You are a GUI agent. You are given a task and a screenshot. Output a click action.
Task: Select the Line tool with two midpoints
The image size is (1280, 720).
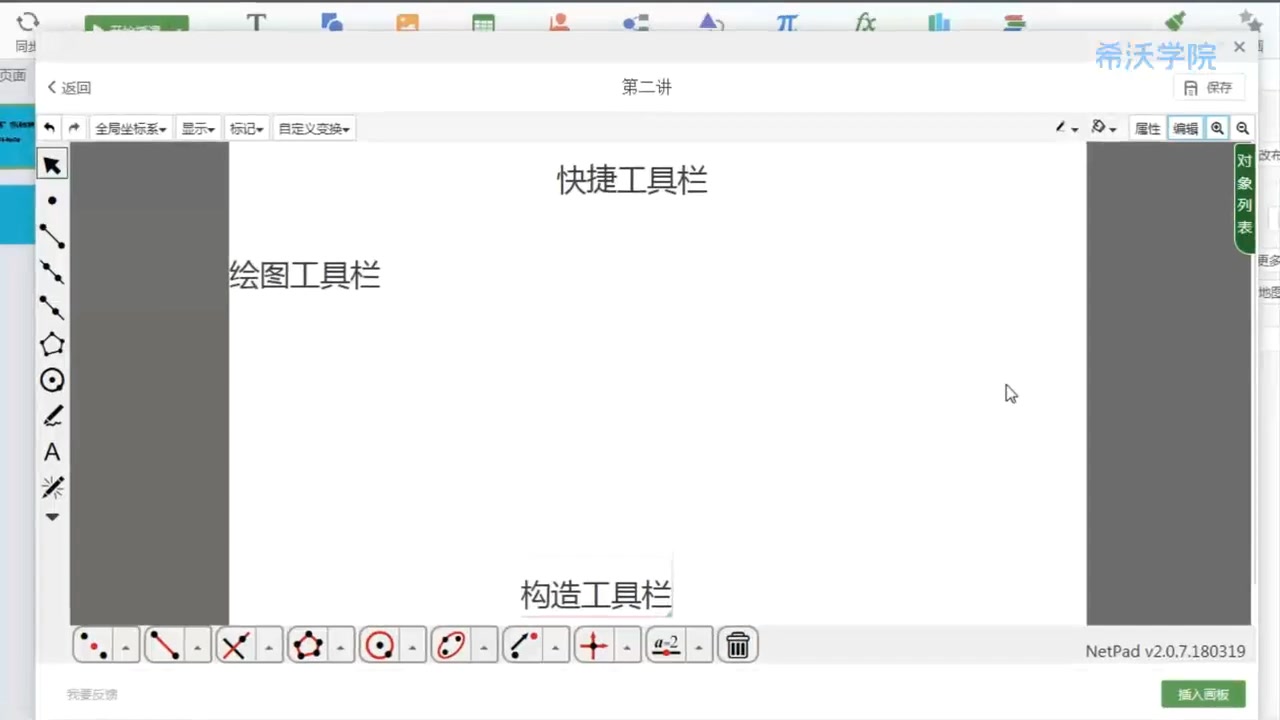(52, 272)
